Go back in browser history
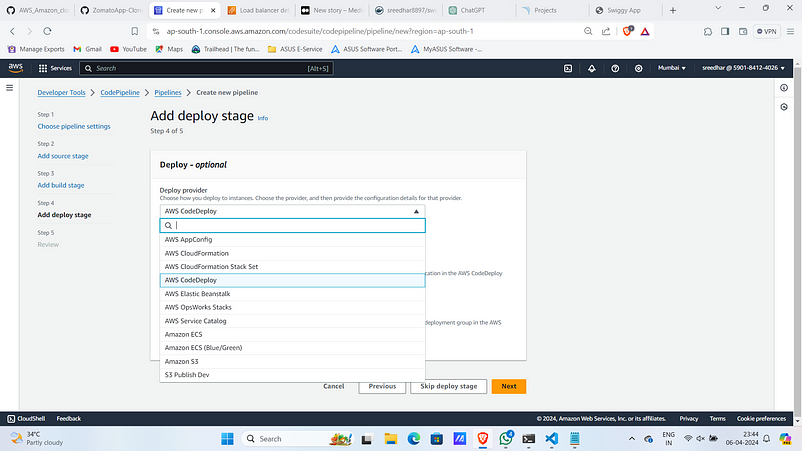This screenshot has width=802, height=451. tap(12, 31)
